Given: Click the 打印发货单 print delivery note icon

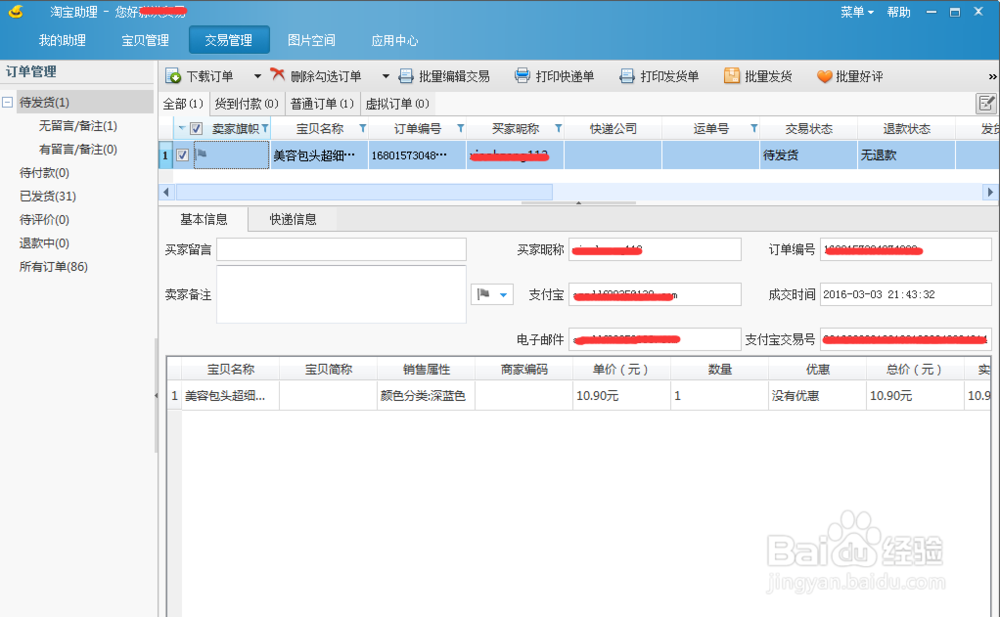Looking at the screenshot, I should coord(627,75).
